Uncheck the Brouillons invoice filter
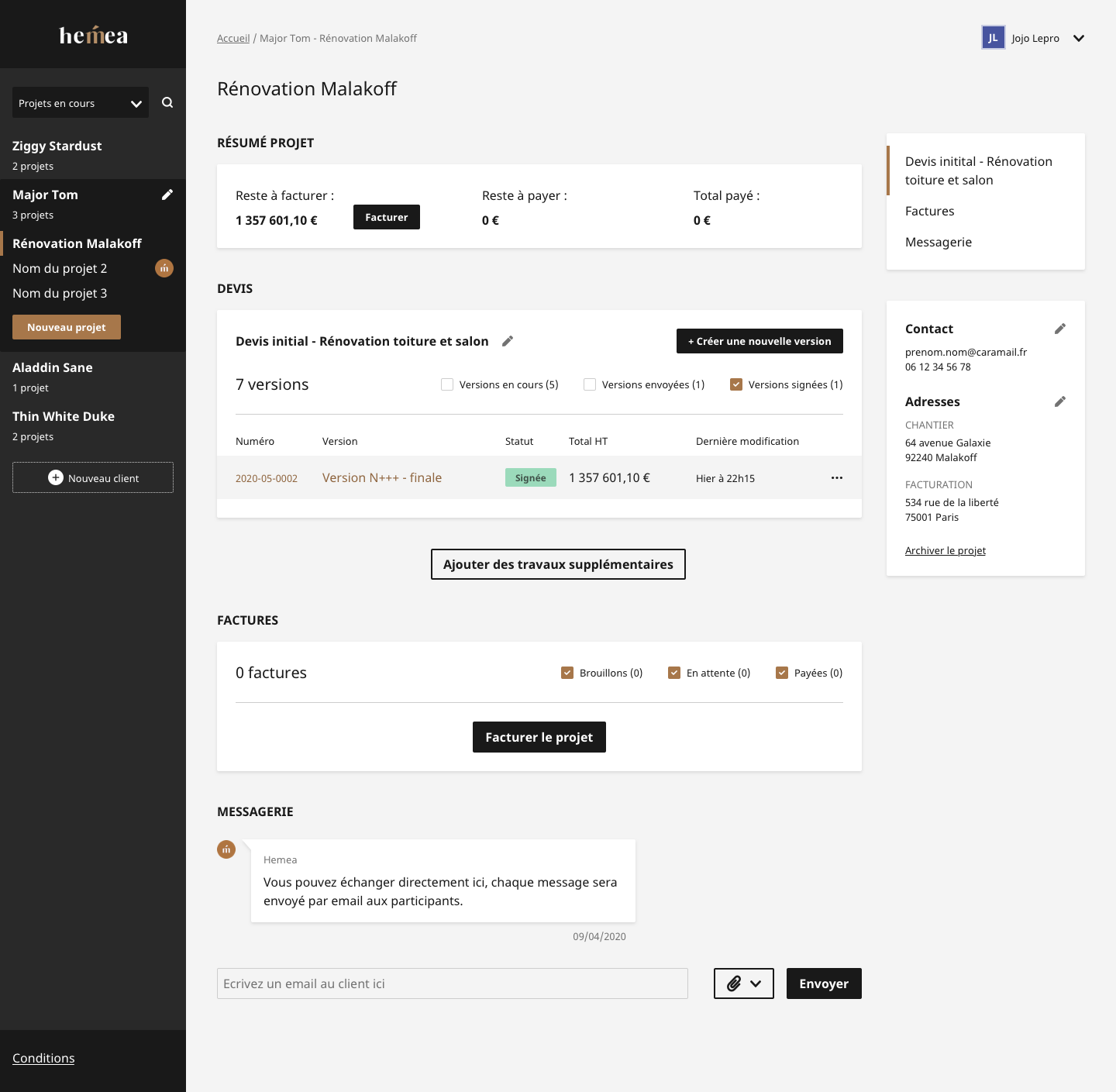1116x1092 pixels. 567,673
